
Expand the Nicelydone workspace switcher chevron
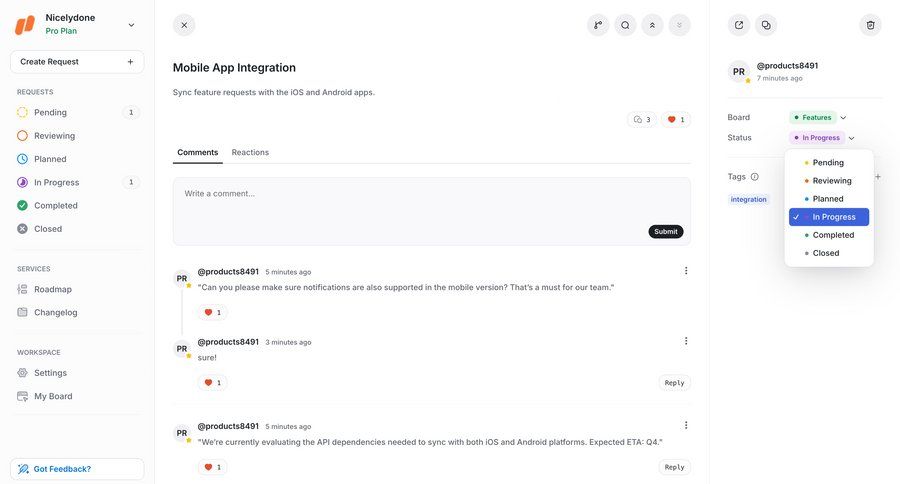131,25
